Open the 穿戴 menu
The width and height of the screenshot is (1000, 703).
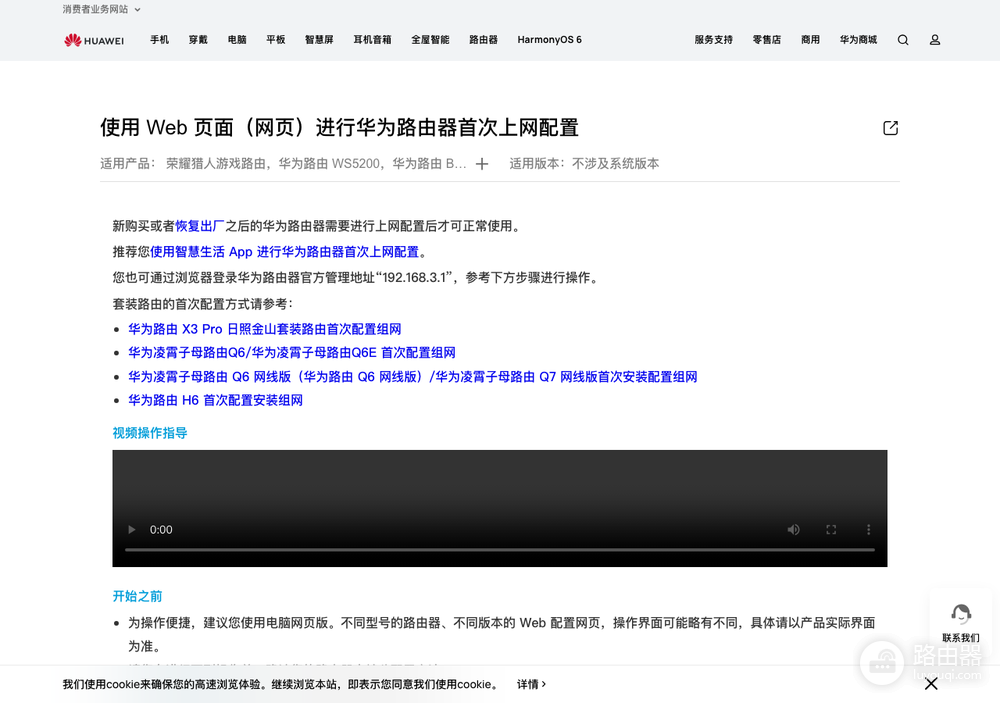(x=198, y=40)
